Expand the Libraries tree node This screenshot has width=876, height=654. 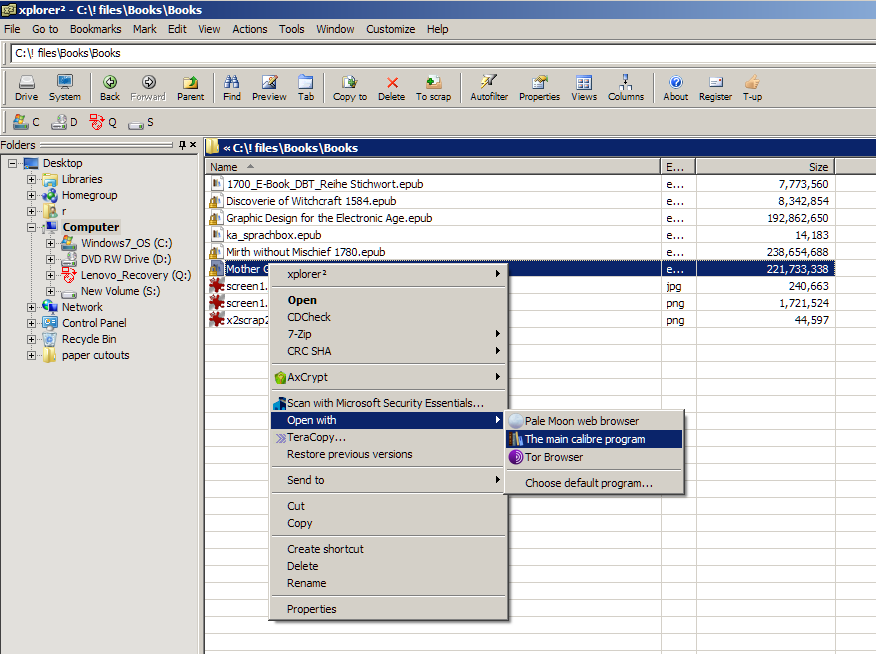pos(32,179)
